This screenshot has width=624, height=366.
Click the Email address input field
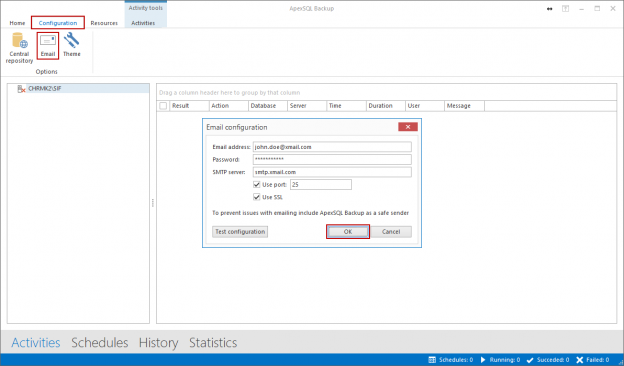[332, 147]
